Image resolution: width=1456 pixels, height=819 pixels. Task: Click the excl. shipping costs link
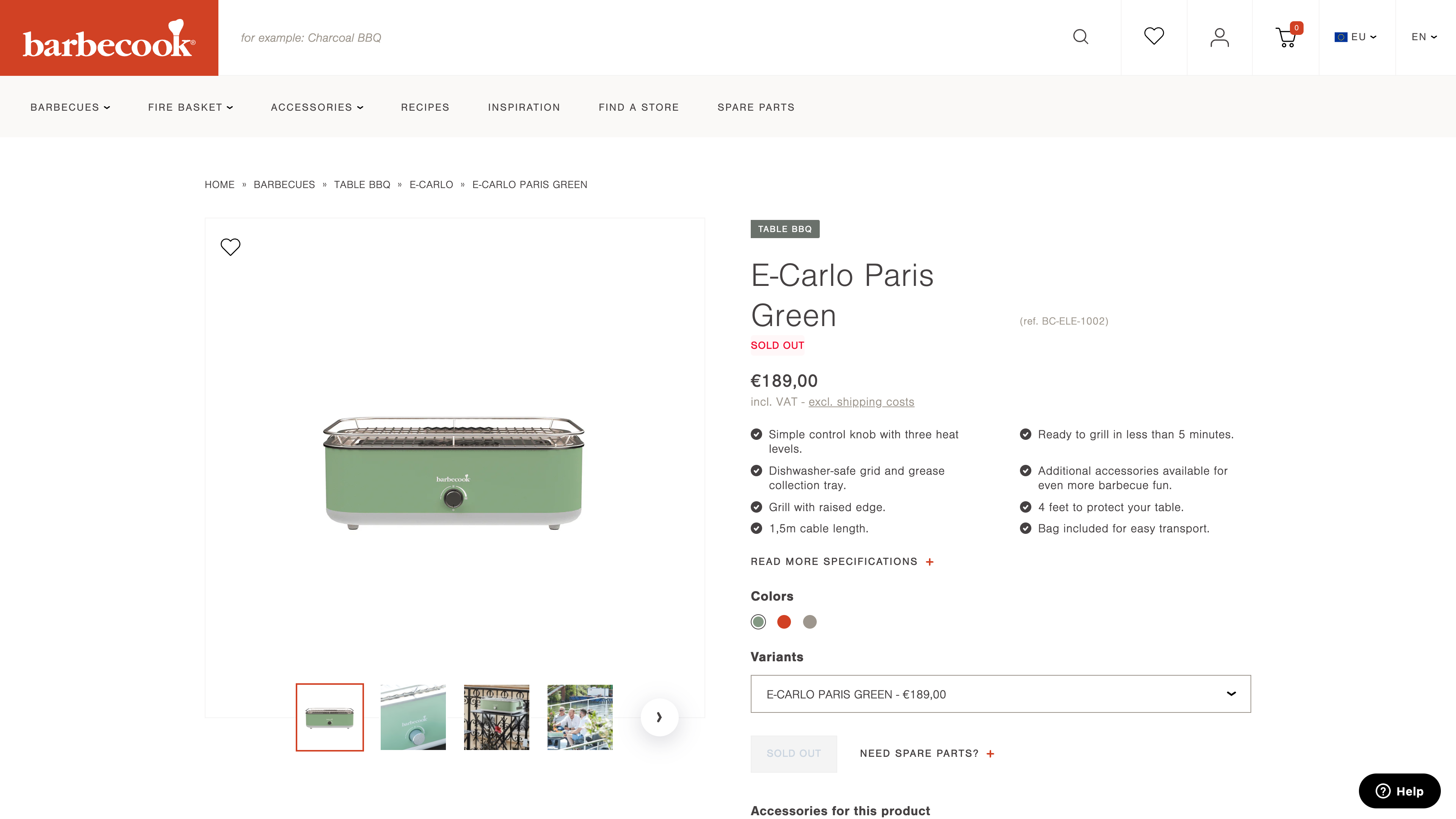(x=861, y=402)
